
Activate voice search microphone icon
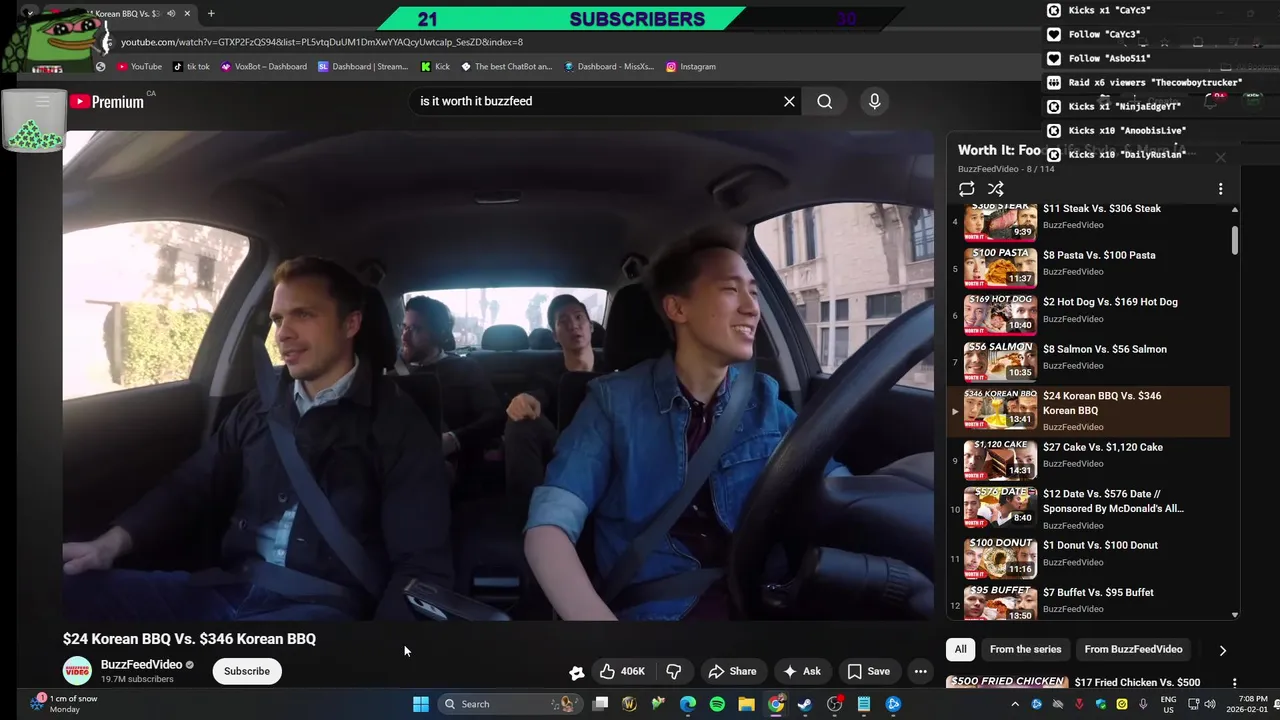point(874,101)
